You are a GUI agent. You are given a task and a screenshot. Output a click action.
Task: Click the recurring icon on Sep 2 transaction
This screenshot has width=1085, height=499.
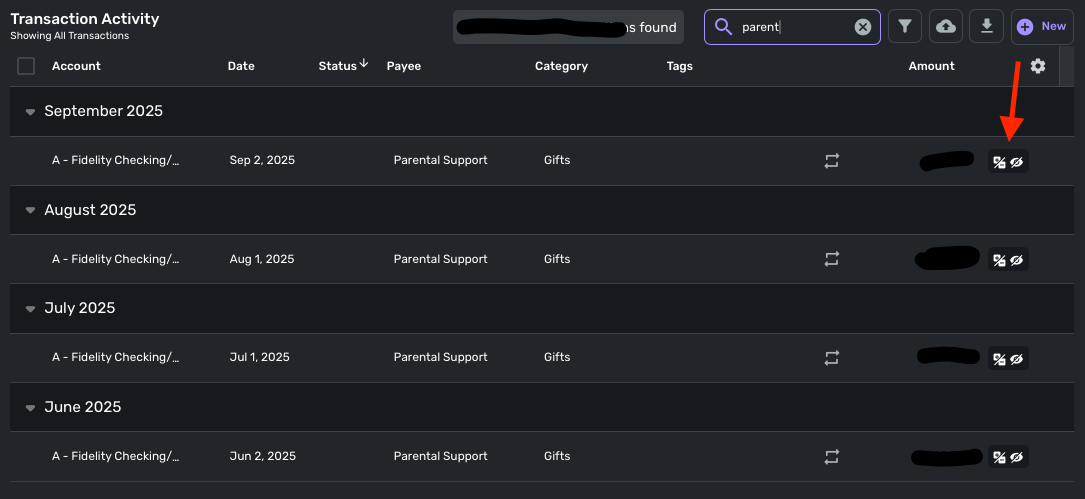pyautogui.click(x=831, y=161)
